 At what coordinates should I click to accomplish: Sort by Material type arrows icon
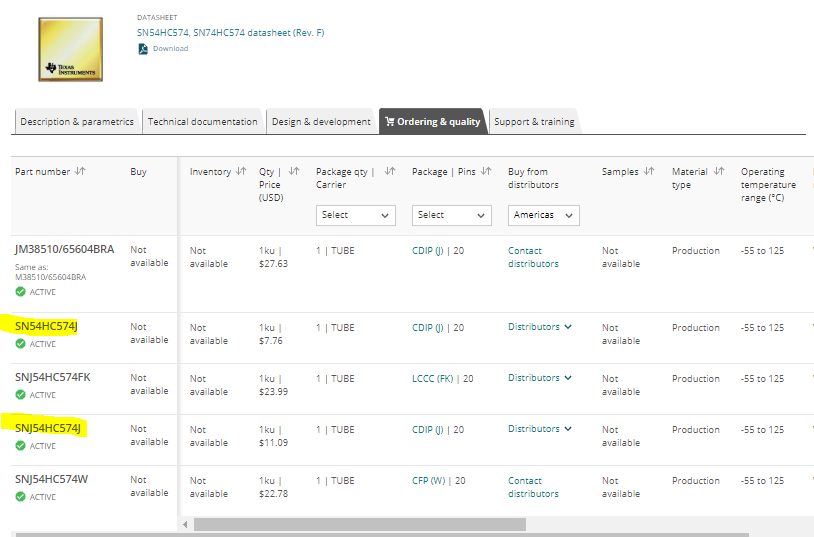tap(718, 171)
